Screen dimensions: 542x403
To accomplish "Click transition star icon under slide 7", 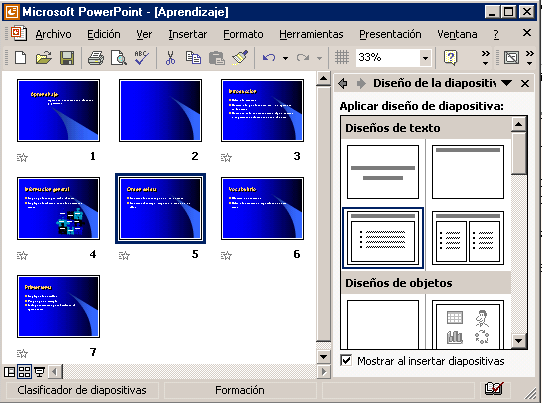I will point(22,354).
